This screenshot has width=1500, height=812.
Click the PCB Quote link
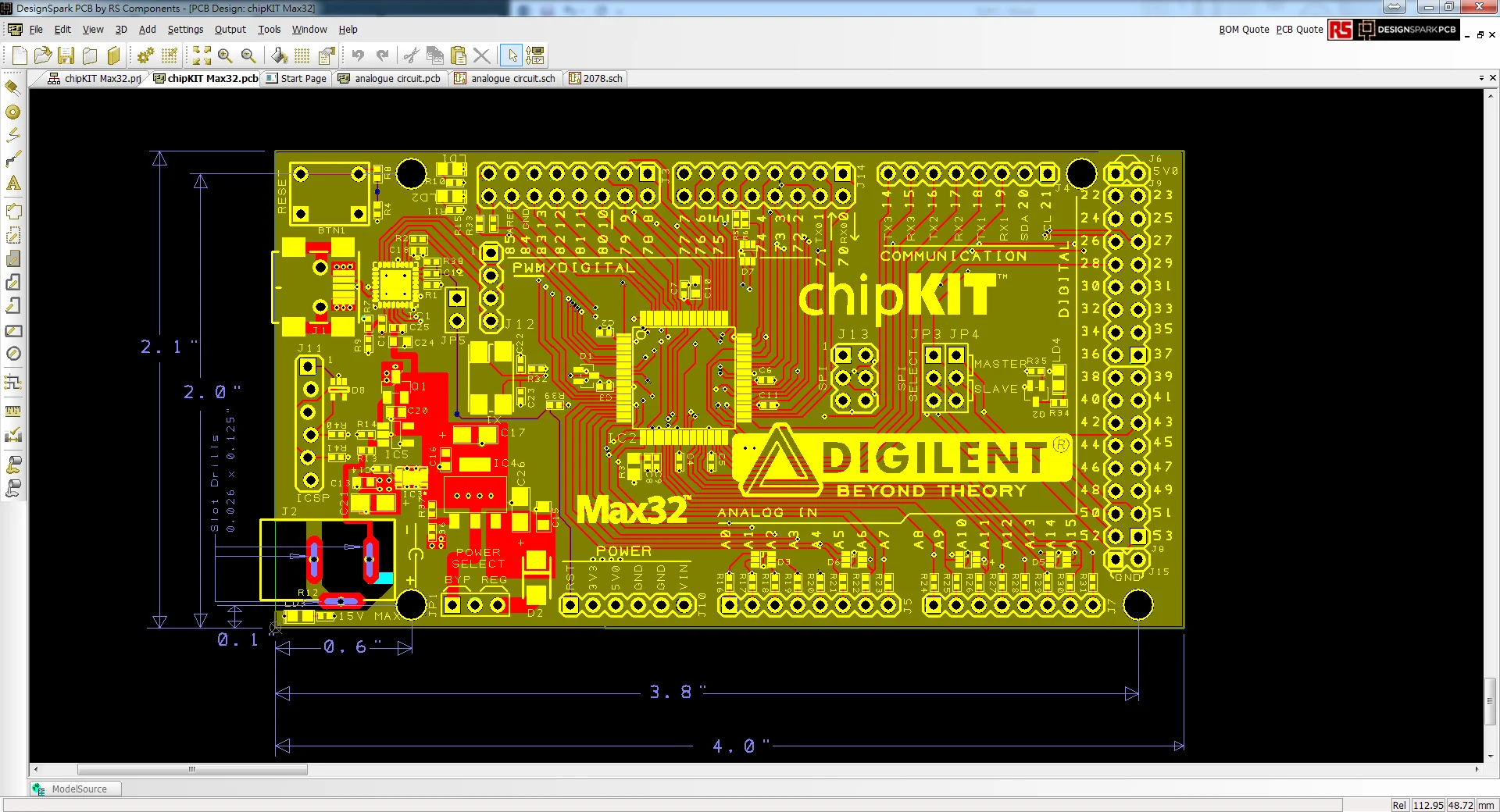coord(1299,30)
